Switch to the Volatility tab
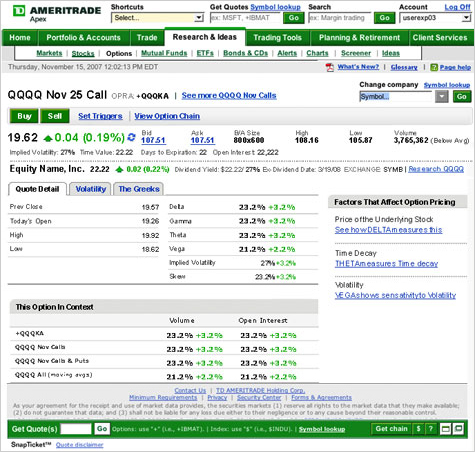Viewport: 475px width, 452px height. point(90,189)
